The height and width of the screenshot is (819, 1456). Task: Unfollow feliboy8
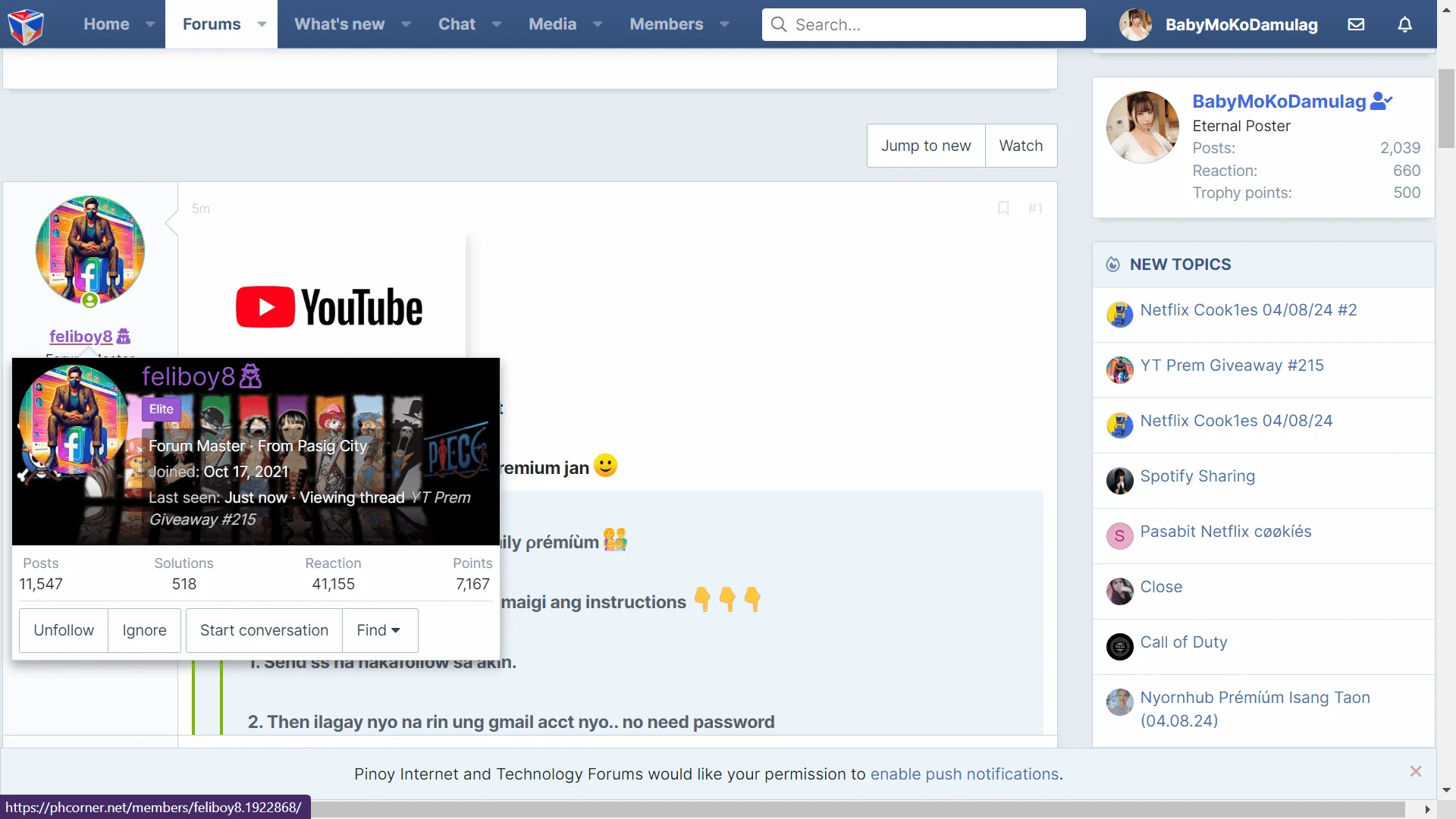64,630
